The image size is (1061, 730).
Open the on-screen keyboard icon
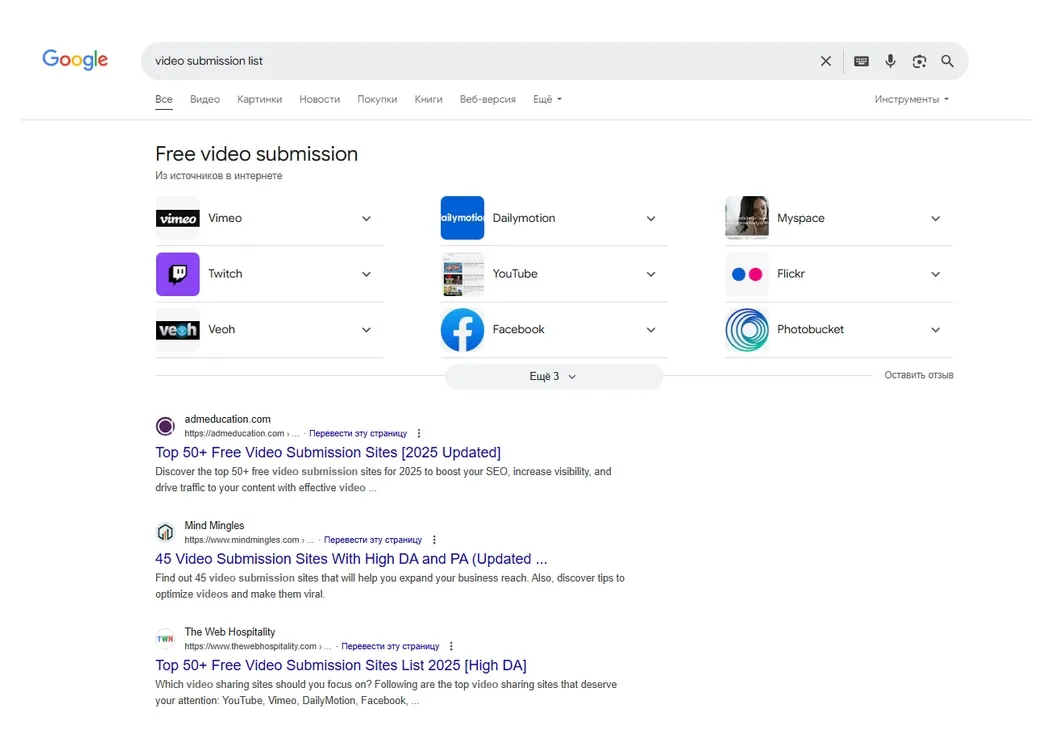pyautogui.click(x=861, y=61)
